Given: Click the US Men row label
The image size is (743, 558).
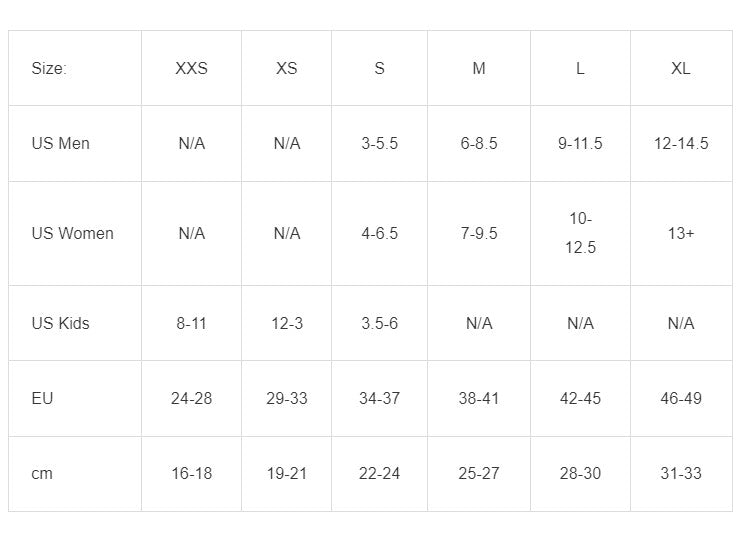Looking at the screenshot, I should click(61, 143).
